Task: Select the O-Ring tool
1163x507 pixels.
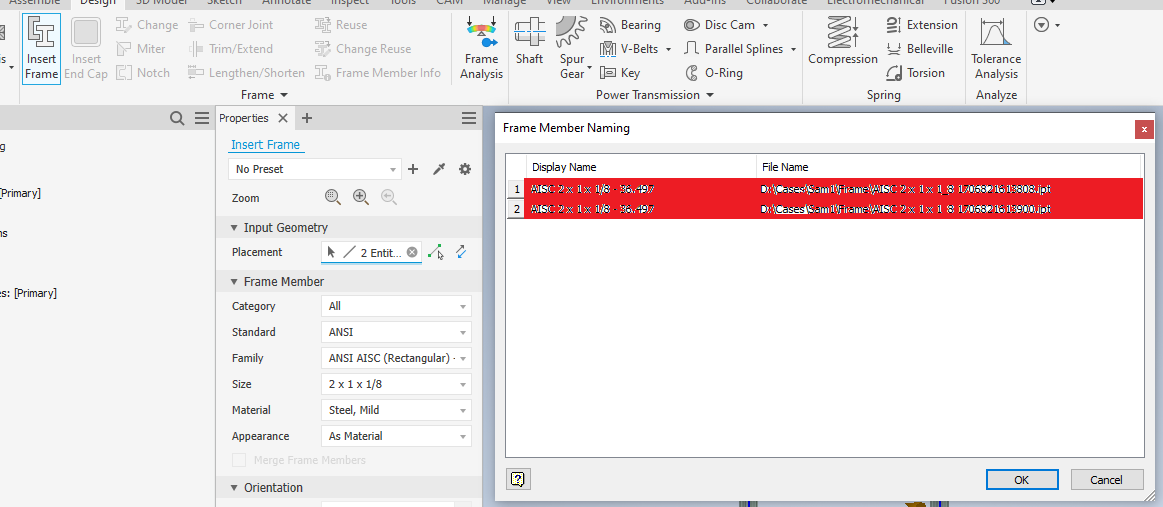Action: coord(713,73)
